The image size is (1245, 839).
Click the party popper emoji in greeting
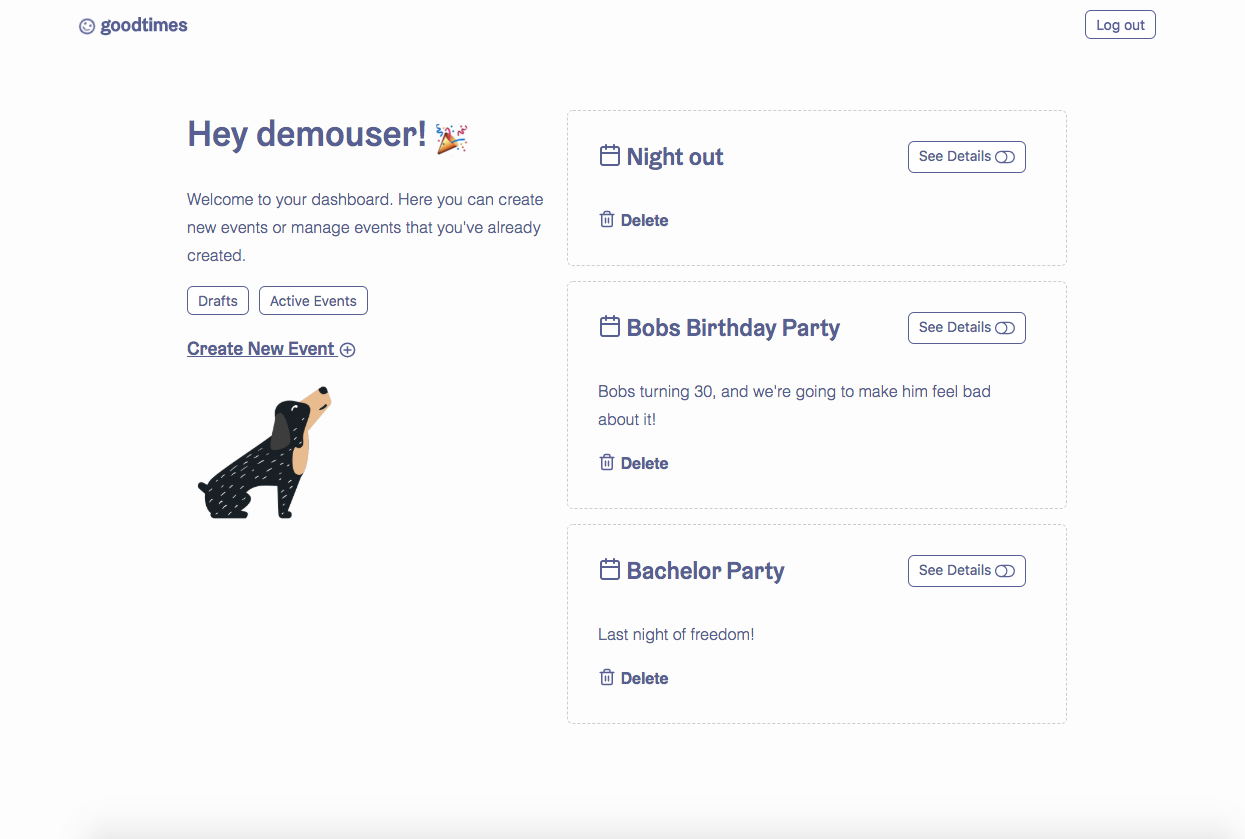pos(452,138)
